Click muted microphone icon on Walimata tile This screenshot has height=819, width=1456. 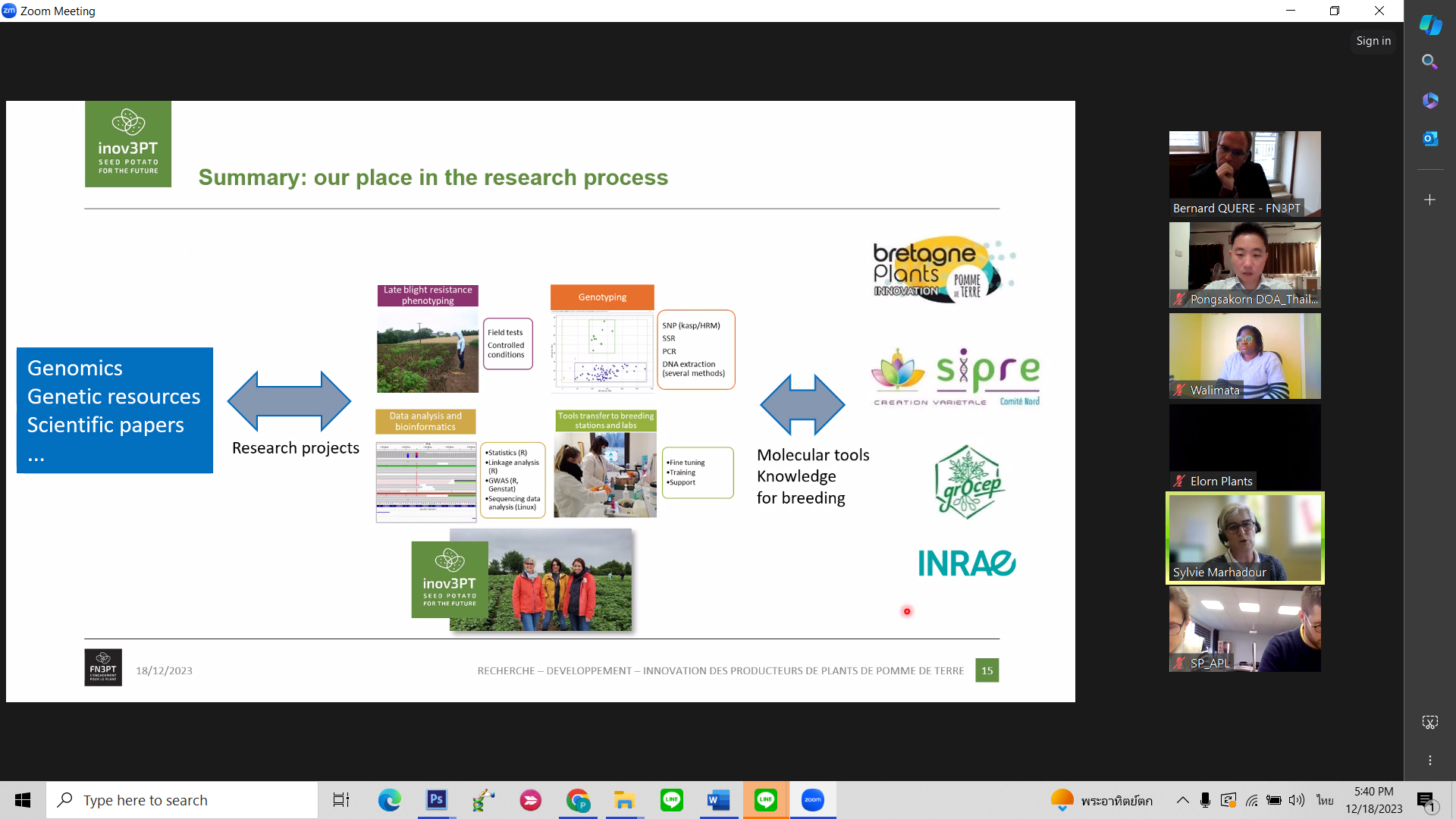pyautogui.click(x=1179, y=390)
